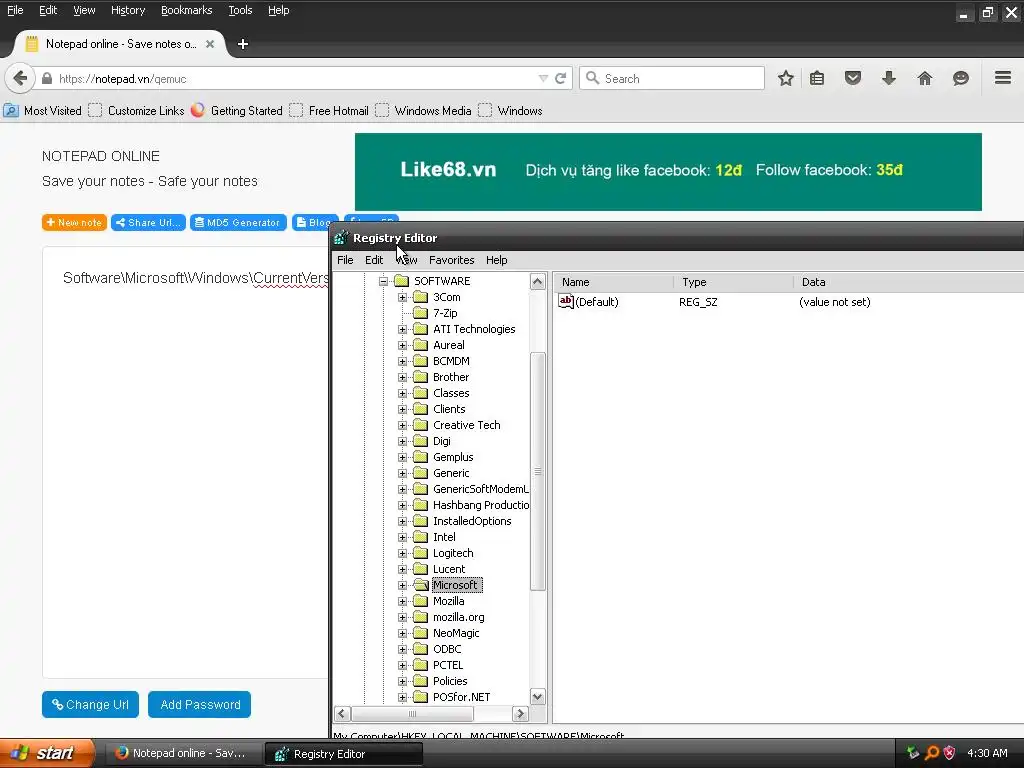
Task: Open Free Hotmail bookmark
Action: [x=329, y=110]
